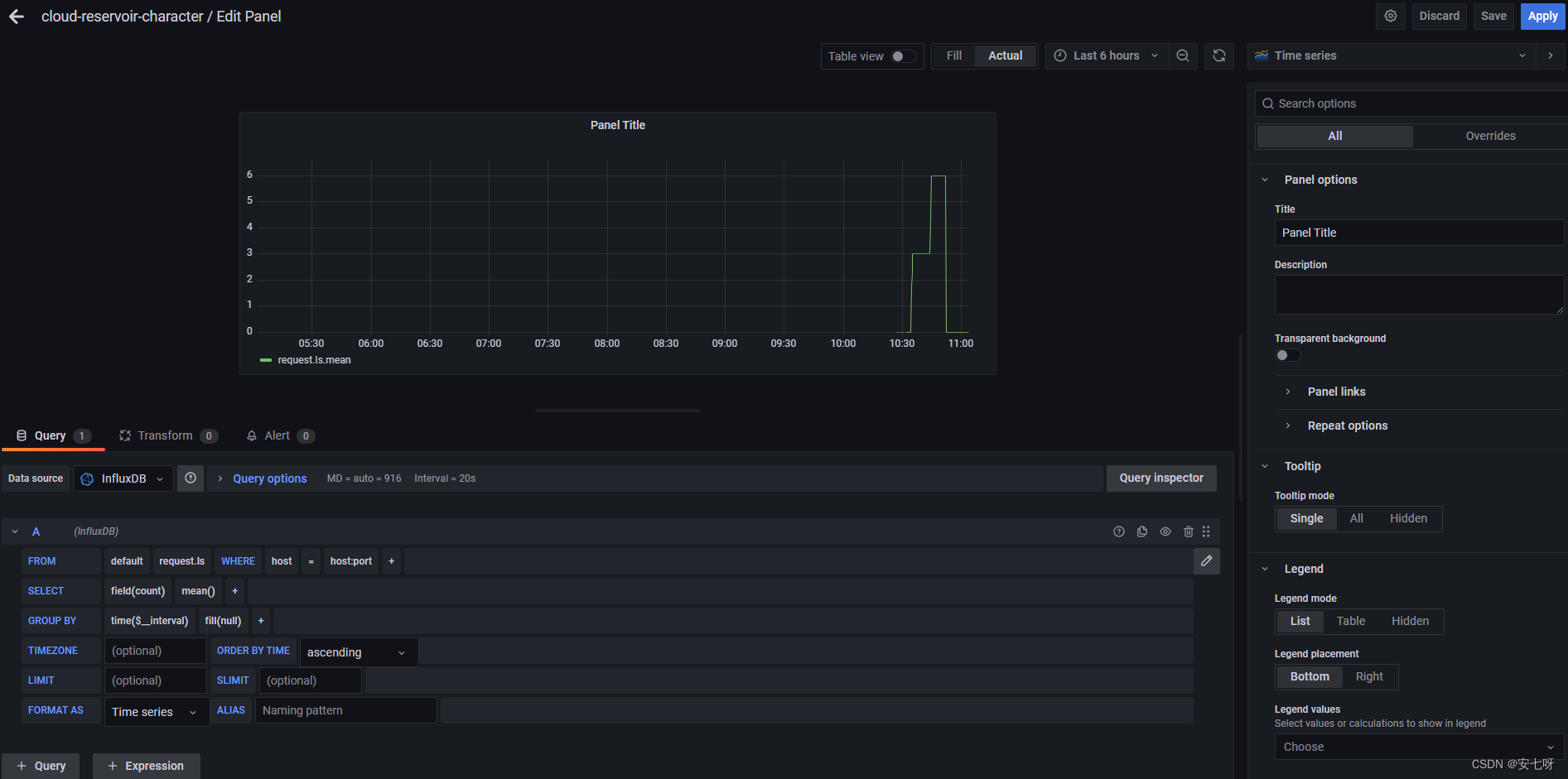Collapse Panel options section
Image resolution: width=1568 pixels, height=779 pixels.
point(1320,180)
